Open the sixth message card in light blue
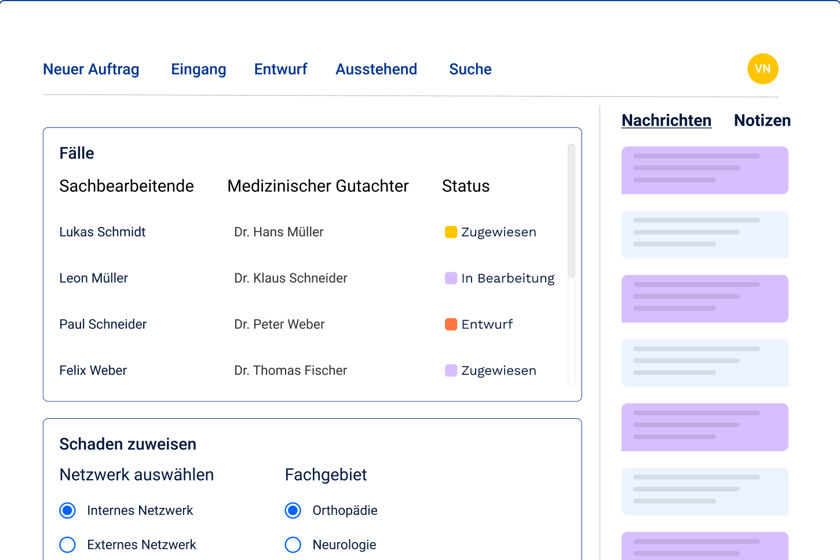The width and height of the screenshot is (840, 560). 704,491
